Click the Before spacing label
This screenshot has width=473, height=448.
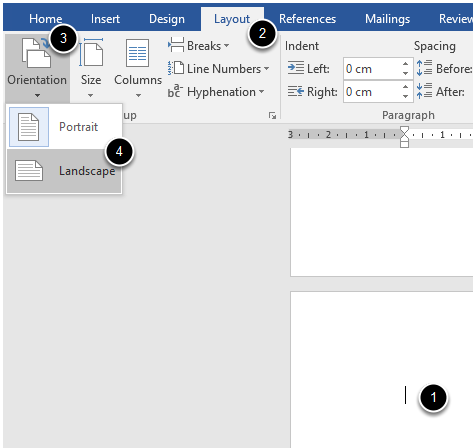pyautogui.click(x=454, y=69)
